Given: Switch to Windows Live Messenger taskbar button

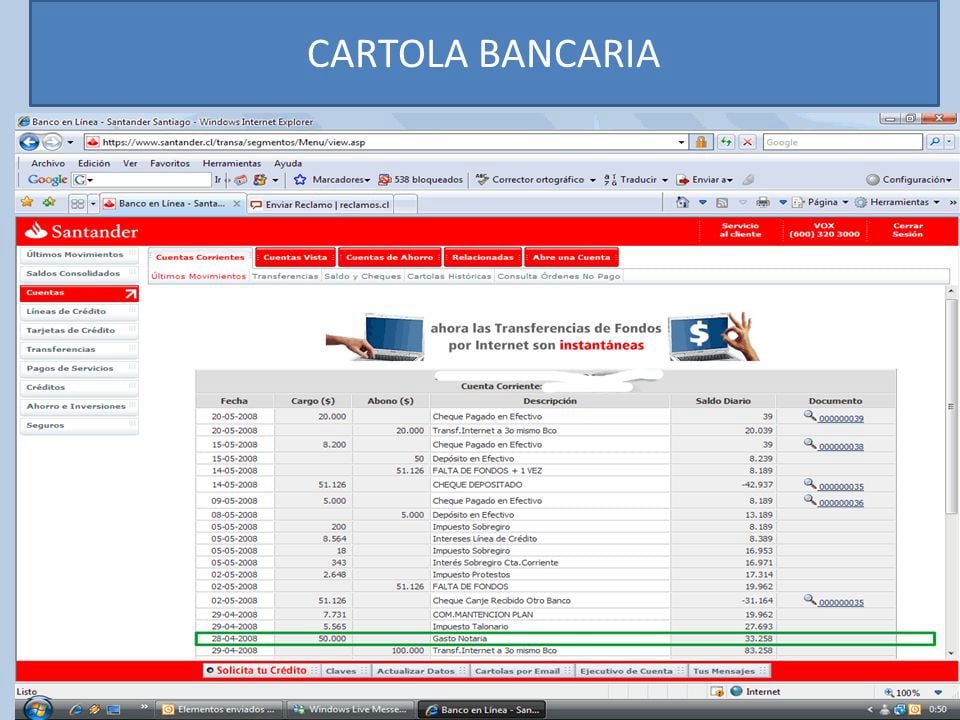Looking at the screenshot, I should click(350, 710).
